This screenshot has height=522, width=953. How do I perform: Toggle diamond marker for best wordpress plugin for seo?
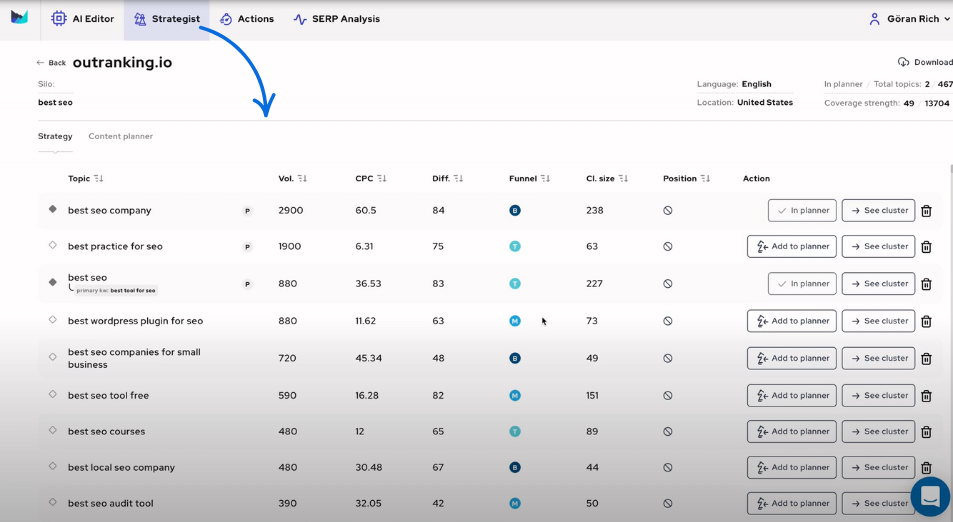coord(53,320)
